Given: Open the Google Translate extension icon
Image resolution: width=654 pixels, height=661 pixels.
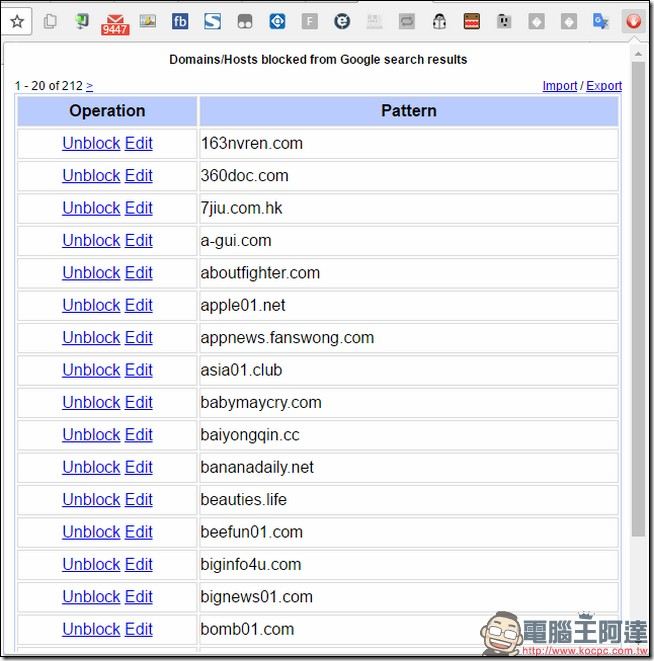Looking at the screenshot, I should pos(600,21).
